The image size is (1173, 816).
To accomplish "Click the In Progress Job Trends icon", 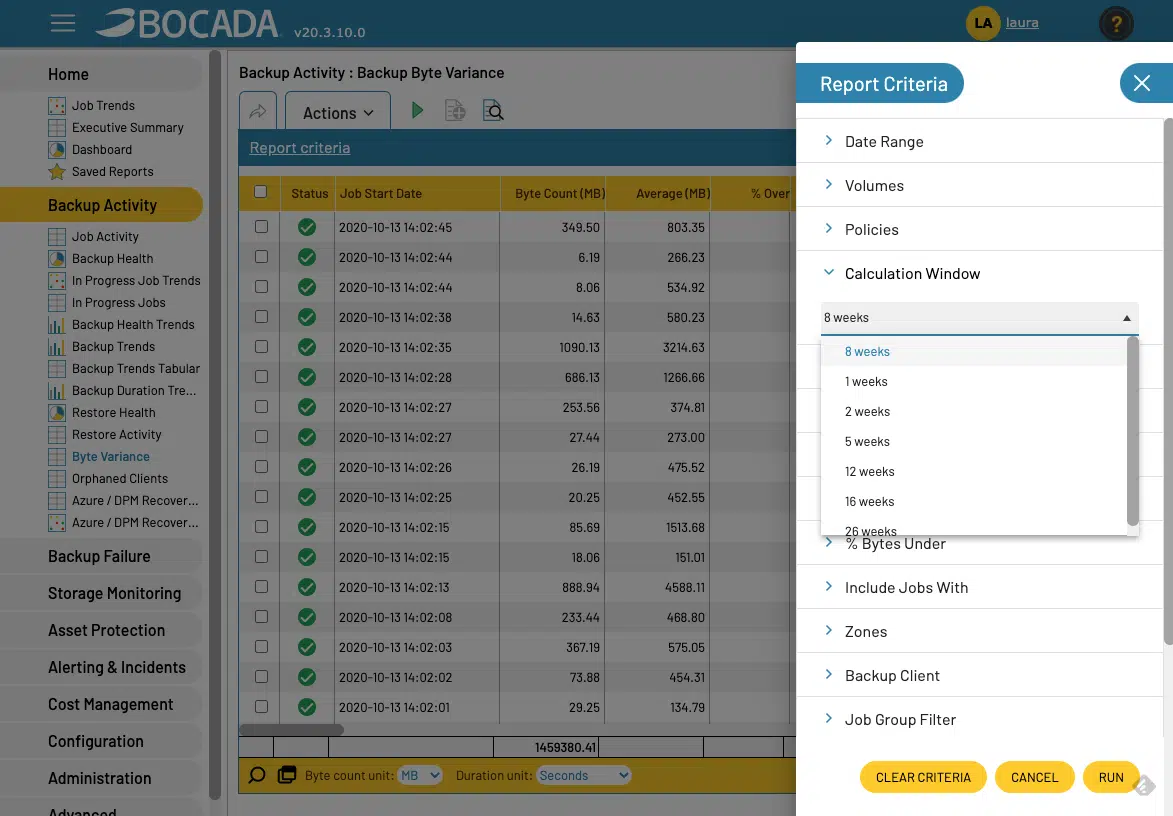I will click(57, 280).
